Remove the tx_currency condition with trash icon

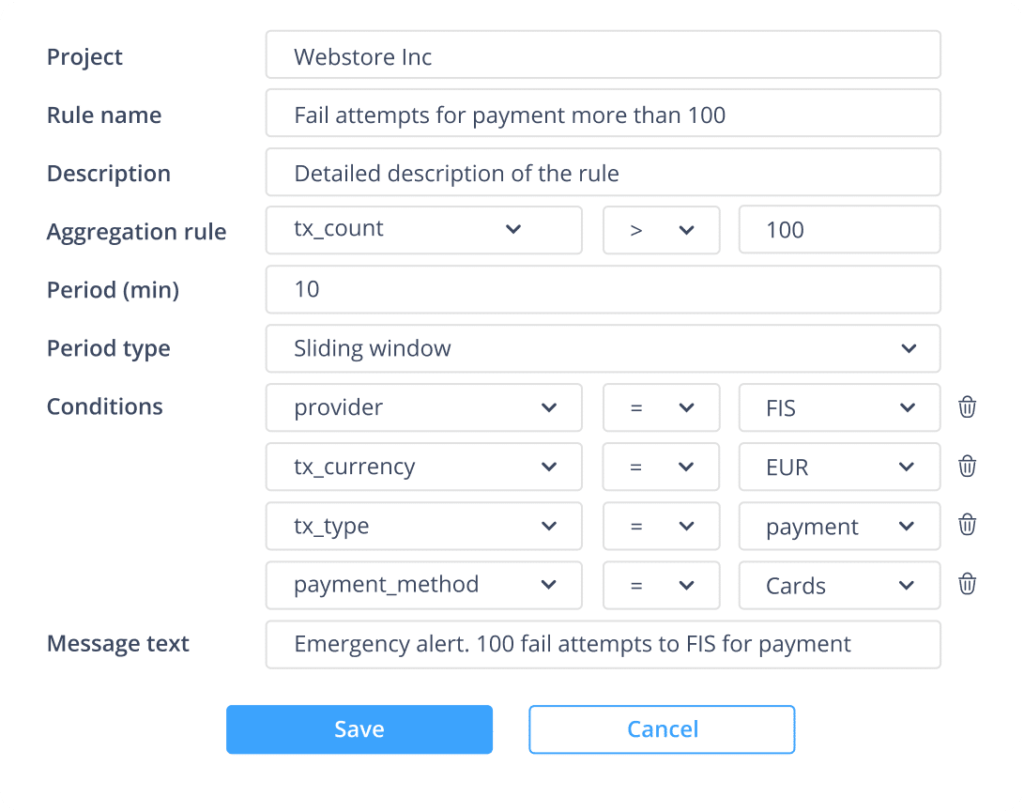click(967, 466)
